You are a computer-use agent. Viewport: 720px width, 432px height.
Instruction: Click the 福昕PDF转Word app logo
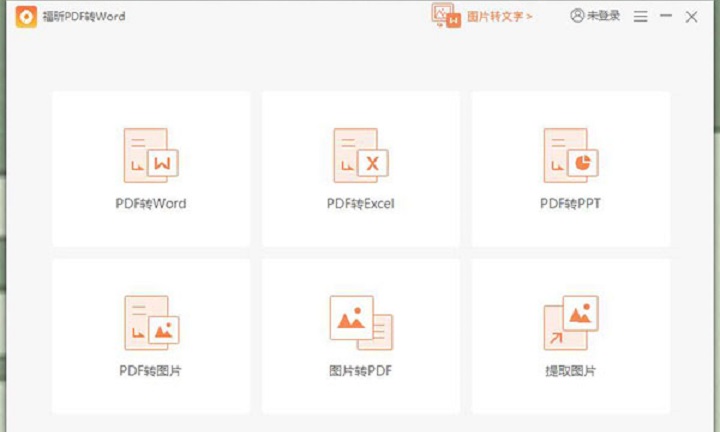pyautogui.click(x=26, y=17)
